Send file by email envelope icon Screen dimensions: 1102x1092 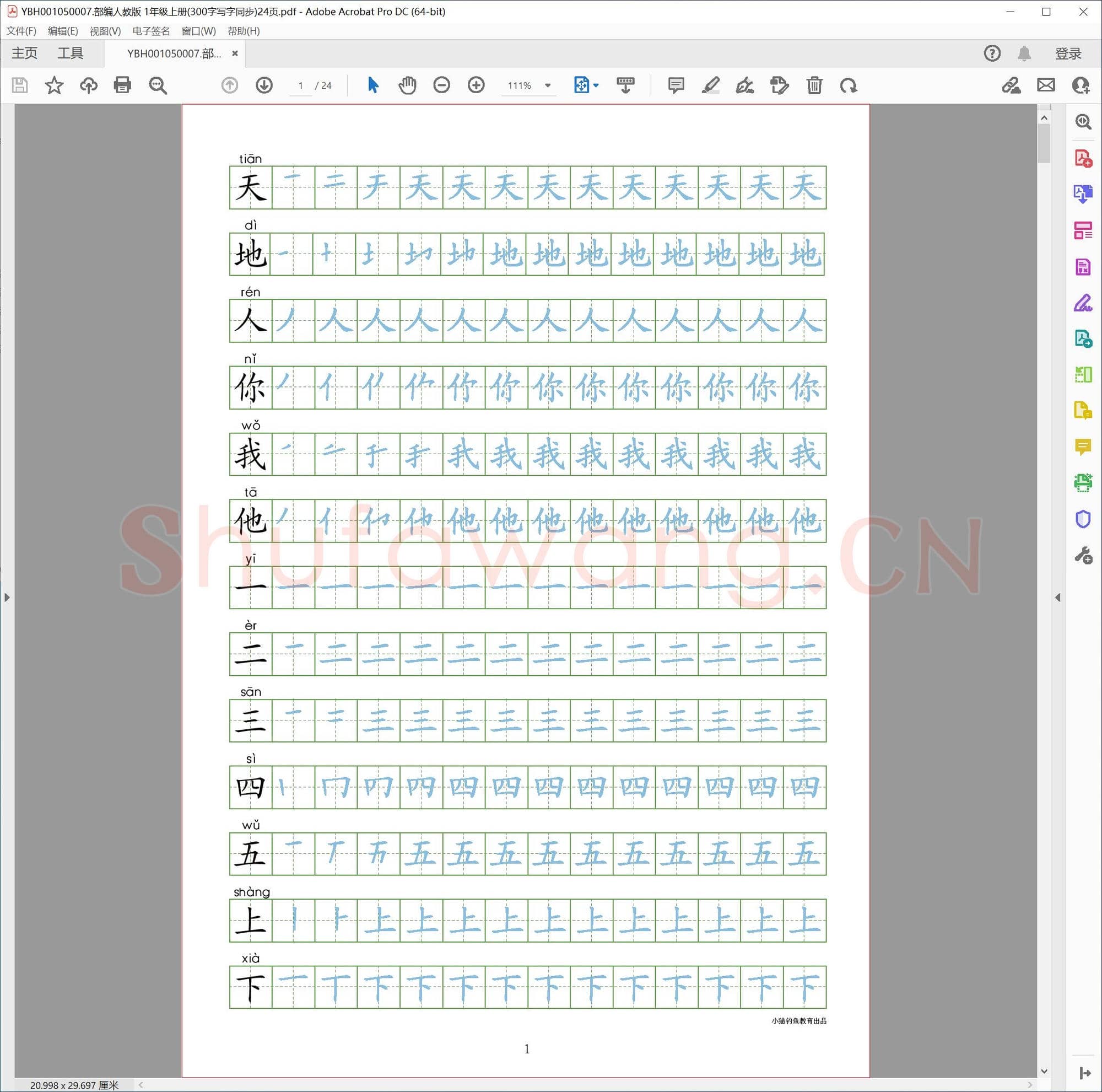click(x=1046, y=85)
